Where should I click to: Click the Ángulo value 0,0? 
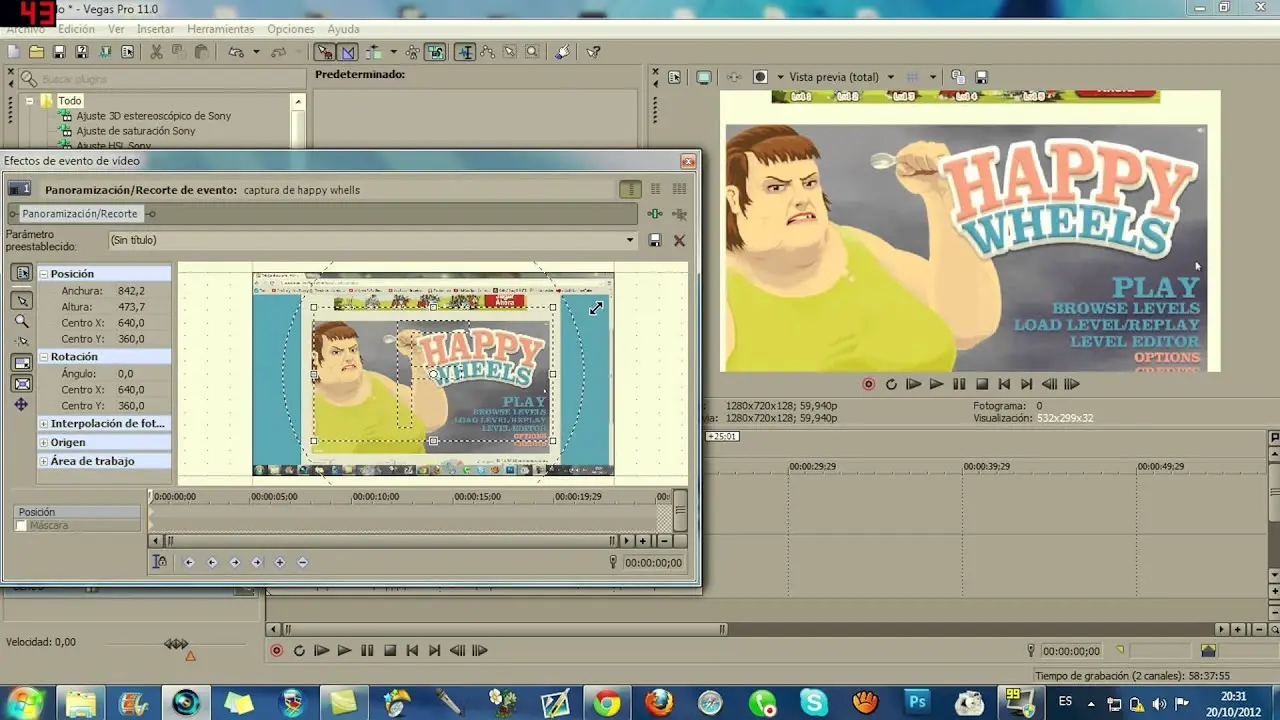coord(125,374)
